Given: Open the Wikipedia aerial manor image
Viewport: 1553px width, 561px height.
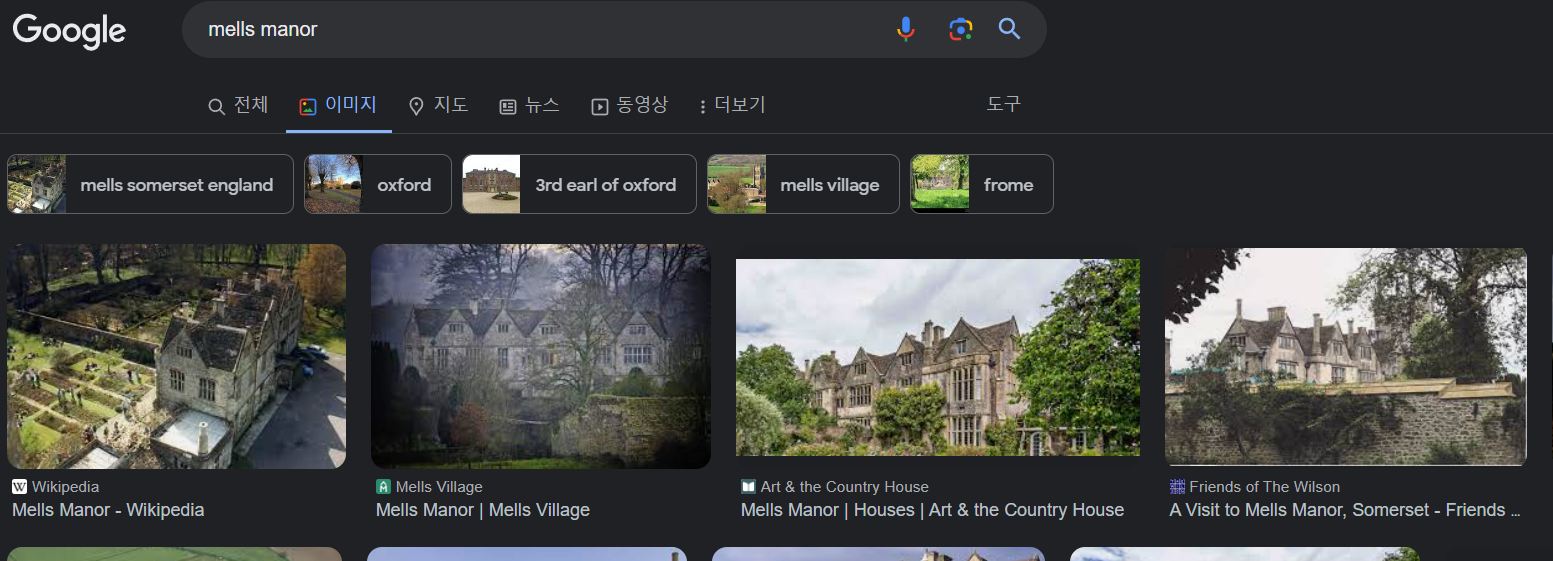Looking at the screenshot, I should click(x=177, y=356).
